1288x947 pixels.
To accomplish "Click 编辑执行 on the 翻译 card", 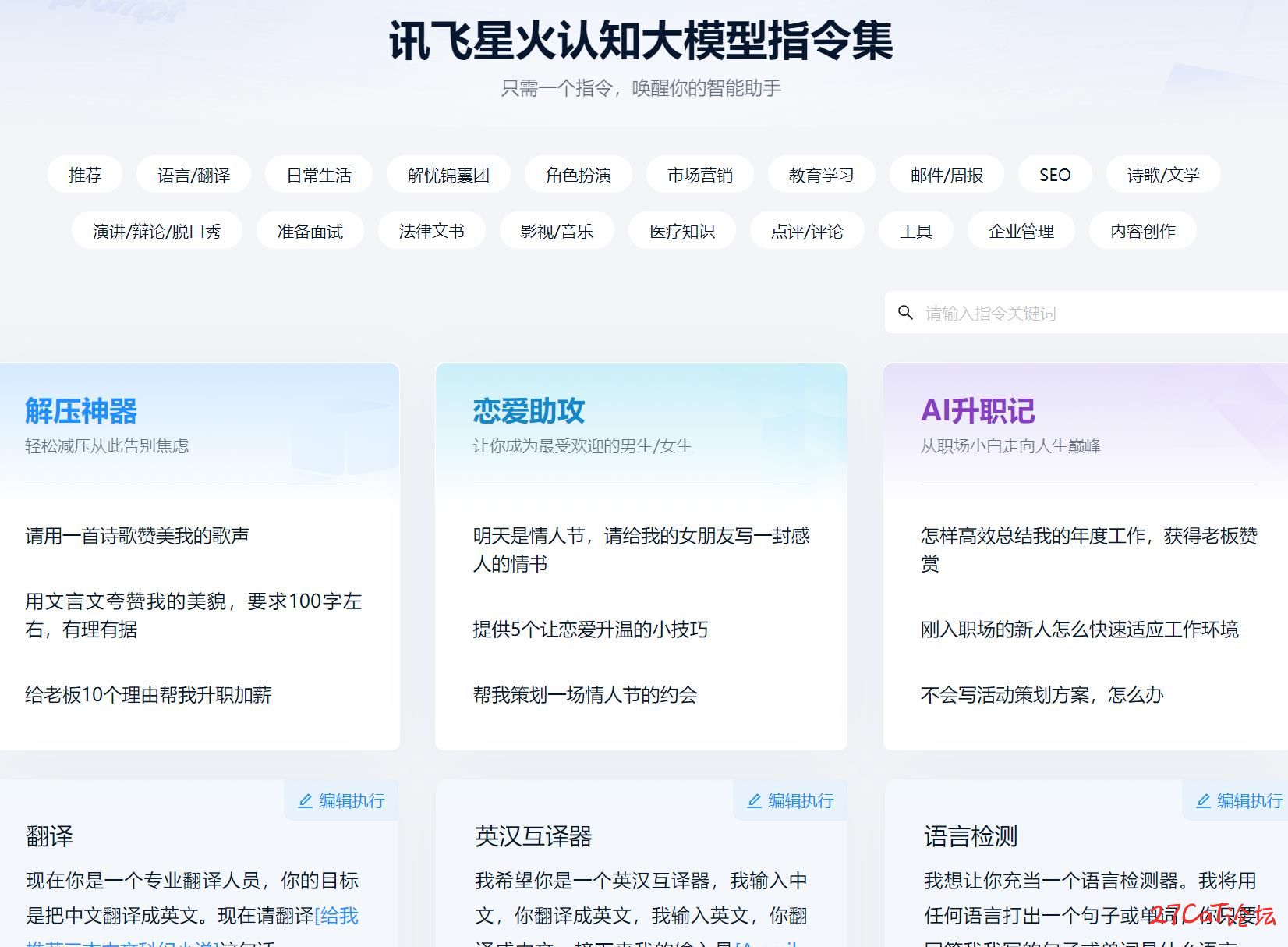I will (x=341, y=800).
